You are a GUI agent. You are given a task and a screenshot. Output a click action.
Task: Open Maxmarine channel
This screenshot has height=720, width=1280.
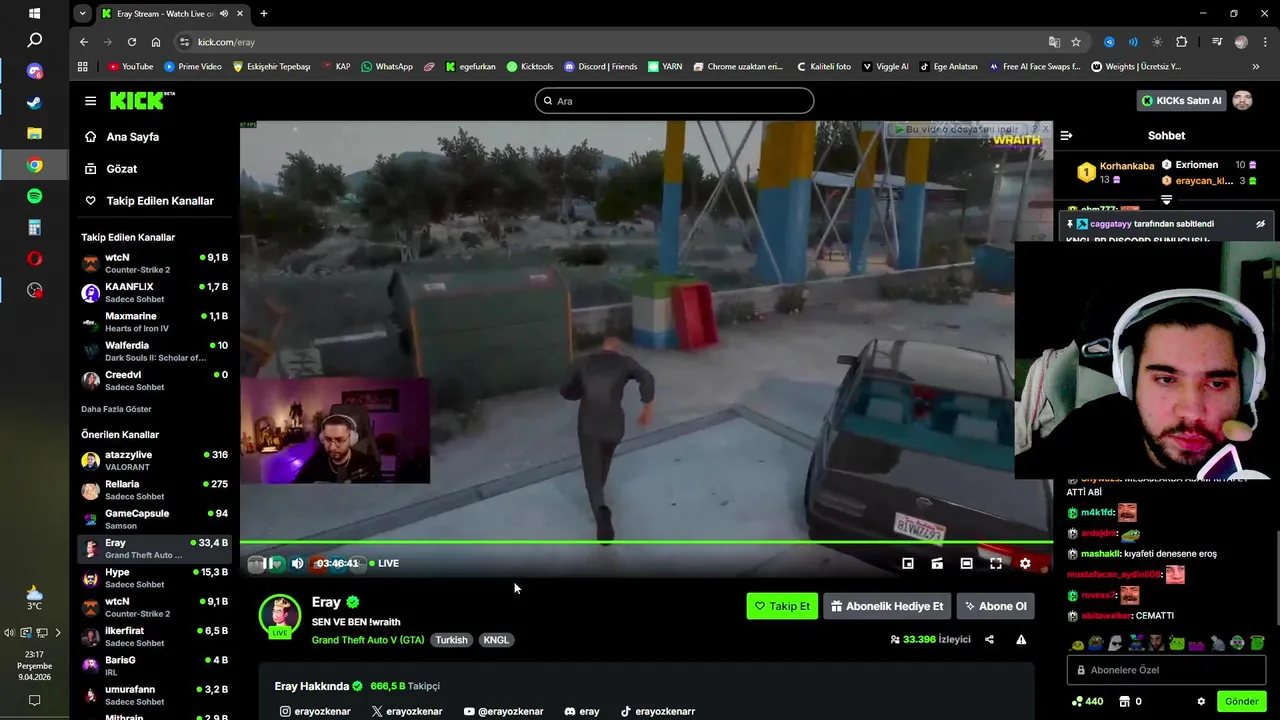point(155,322)
